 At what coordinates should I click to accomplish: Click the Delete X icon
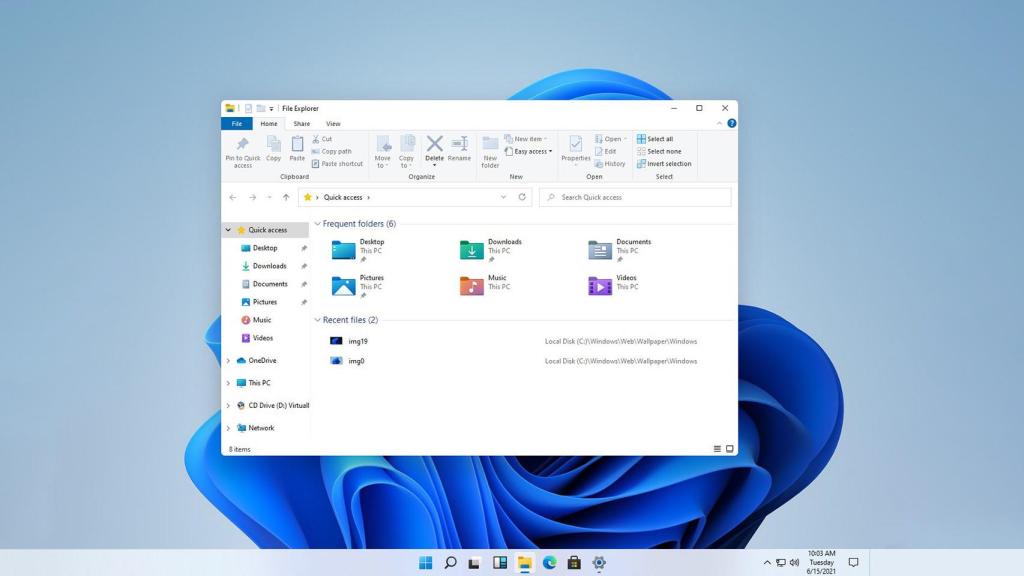coord(434,144)
